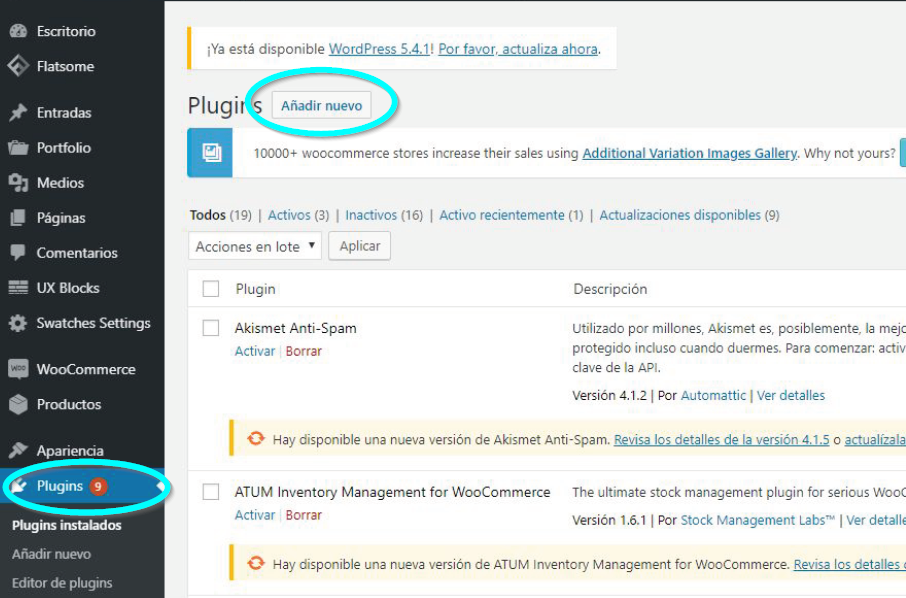Click the Swatches Settings gear icon
Viewport: 906px width, 598px height.
(18, 324)
